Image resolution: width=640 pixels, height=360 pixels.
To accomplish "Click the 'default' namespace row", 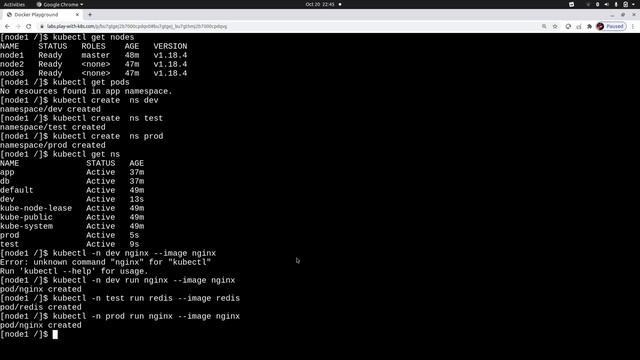I will pyautogui.click(x=72, y=190).
